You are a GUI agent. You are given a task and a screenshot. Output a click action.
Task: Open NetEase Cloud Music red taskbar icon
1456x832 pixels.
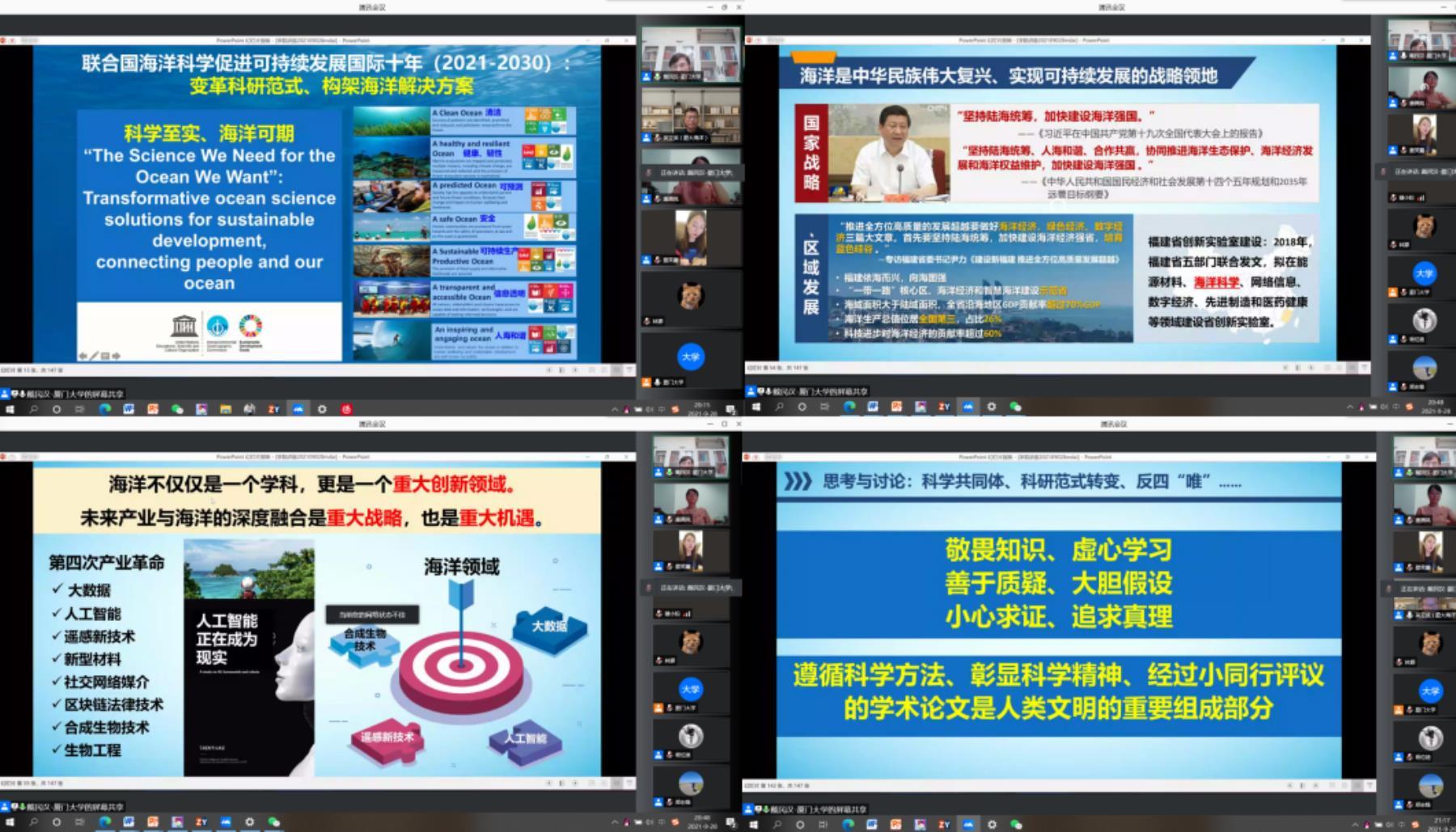coord(346,409)
